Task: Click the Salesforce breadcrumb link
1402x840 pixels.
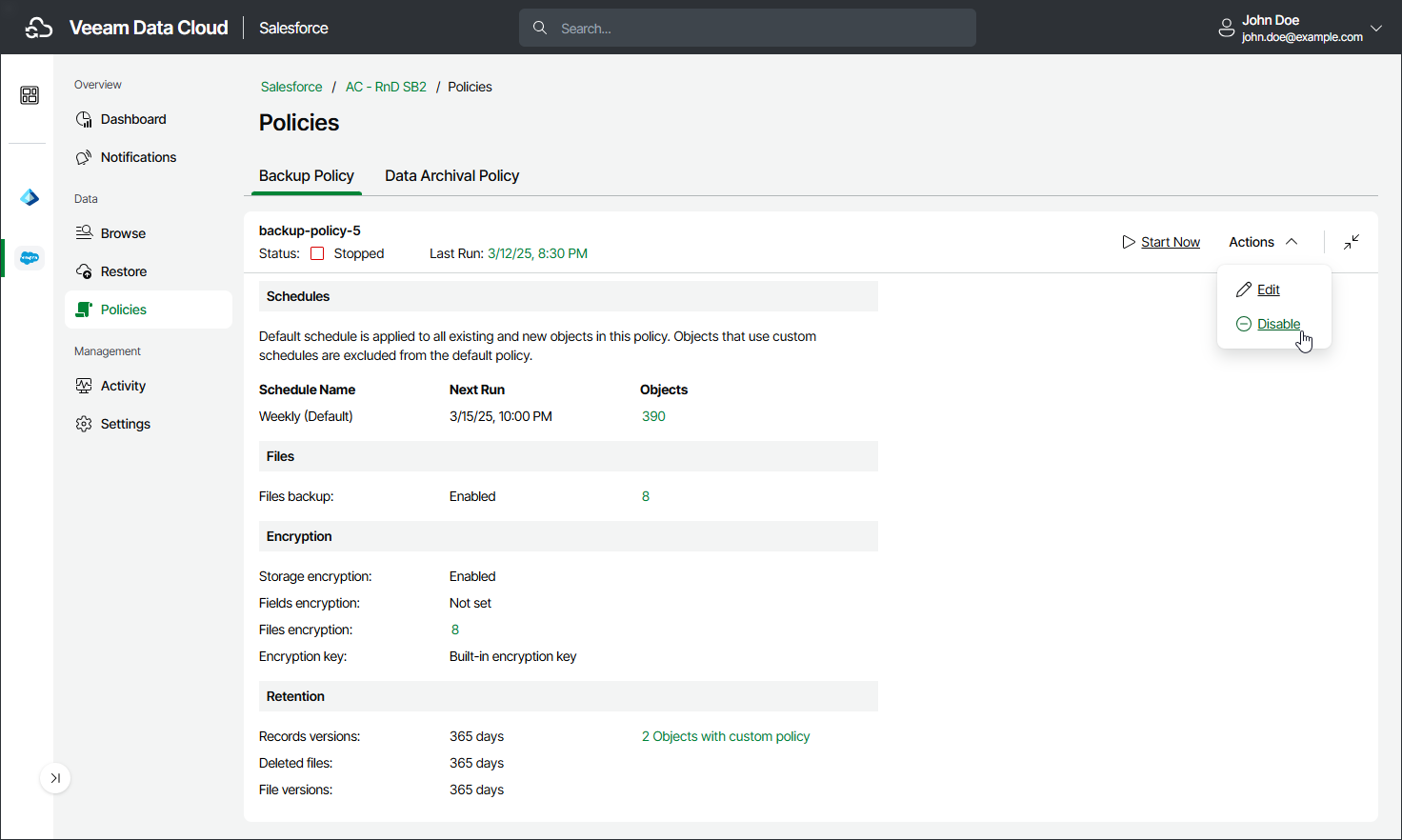Action: [291, 87]
